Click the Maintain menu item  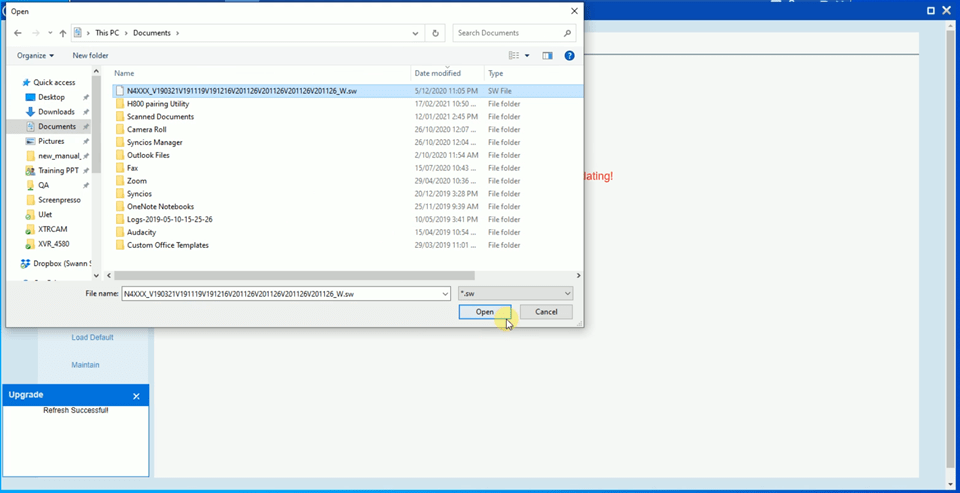click(x=85, y=365)
